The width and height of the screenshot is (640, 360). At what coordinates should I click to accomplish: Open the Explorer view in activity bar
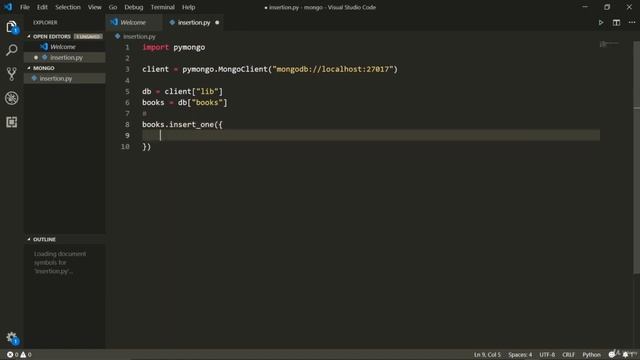(x=11, y=27)
